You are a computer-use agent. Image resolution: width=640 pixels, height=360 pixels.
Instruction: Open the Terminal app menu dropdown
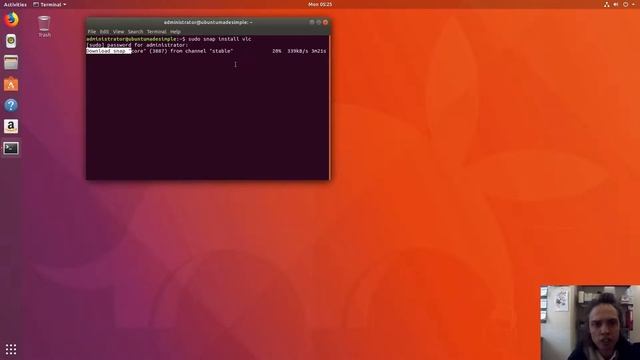[x=49, y=4]
